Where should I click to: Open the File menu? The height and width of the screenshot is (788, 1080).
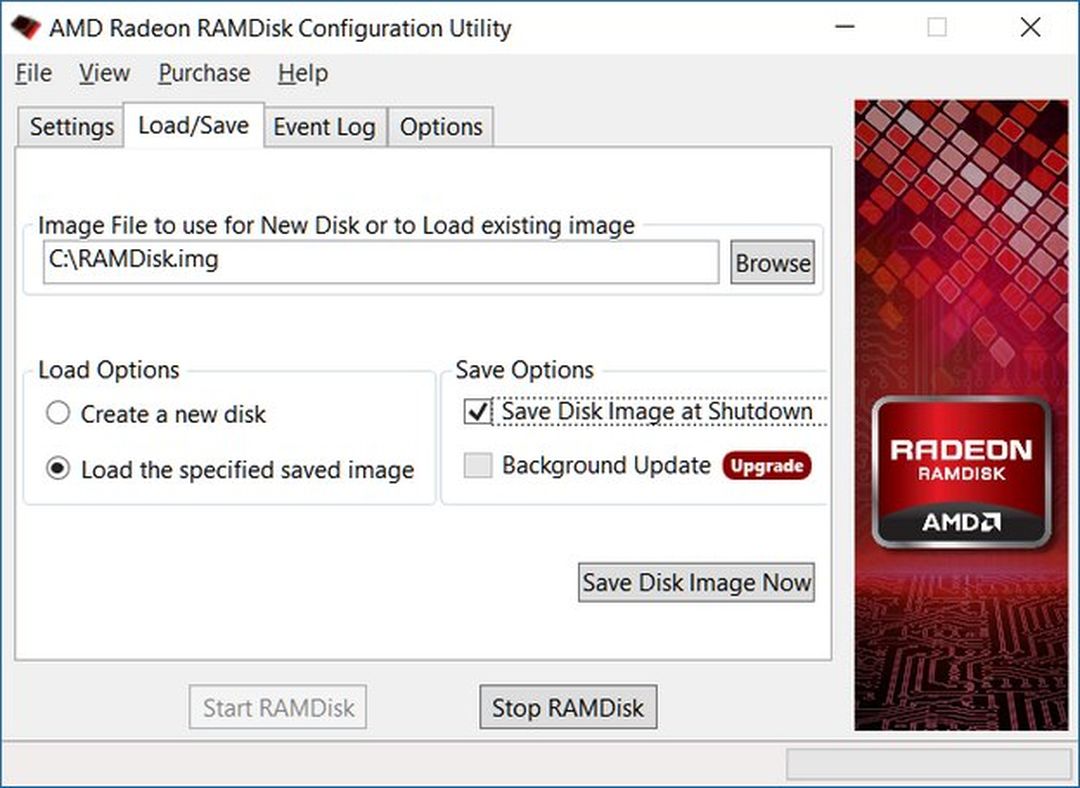point(33,73)
